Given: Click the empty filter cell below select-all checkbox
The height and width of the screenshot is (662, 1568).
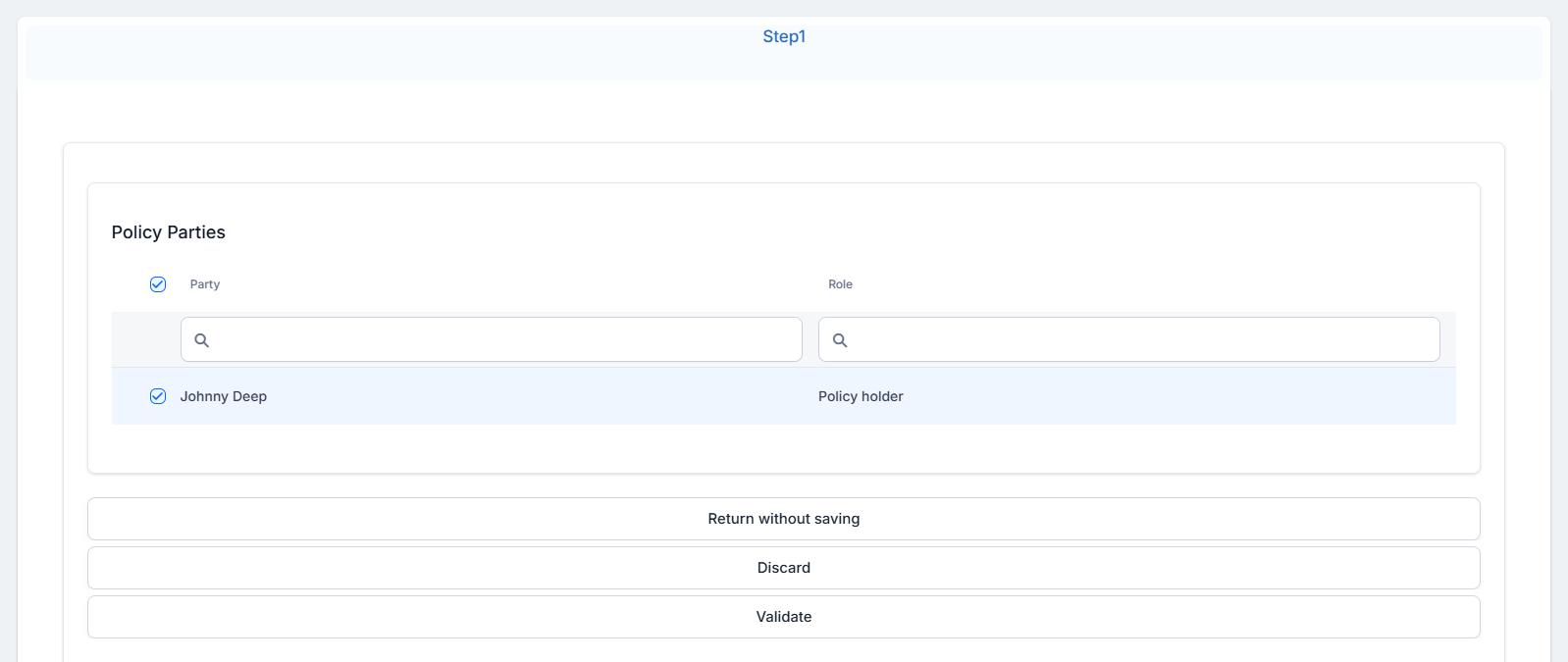Looking at the screenshot, I should 146,340.
